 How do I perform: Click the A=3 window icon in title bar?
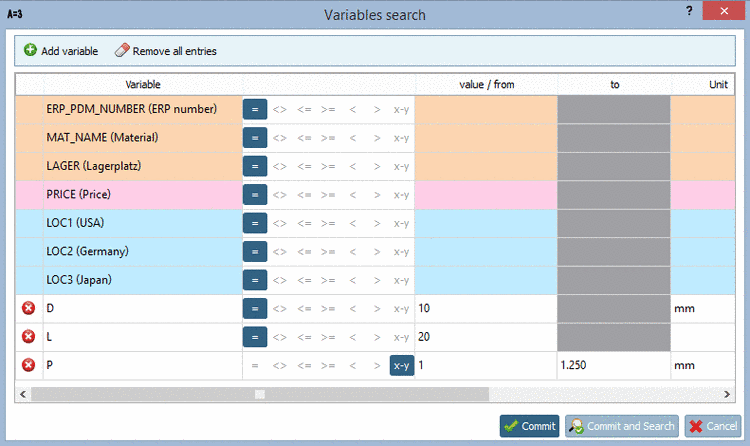tap(15, 14)
